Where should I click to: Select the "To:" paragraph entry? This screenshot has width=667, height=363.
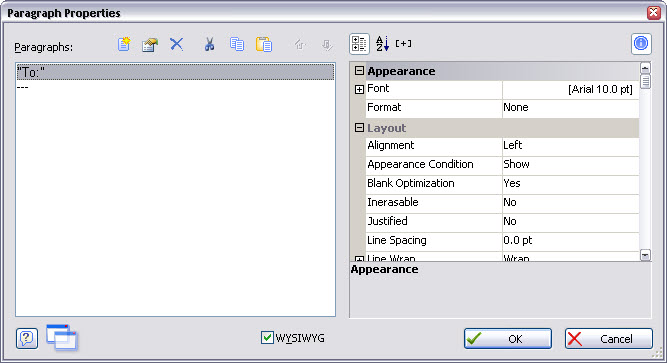[175, 72]
